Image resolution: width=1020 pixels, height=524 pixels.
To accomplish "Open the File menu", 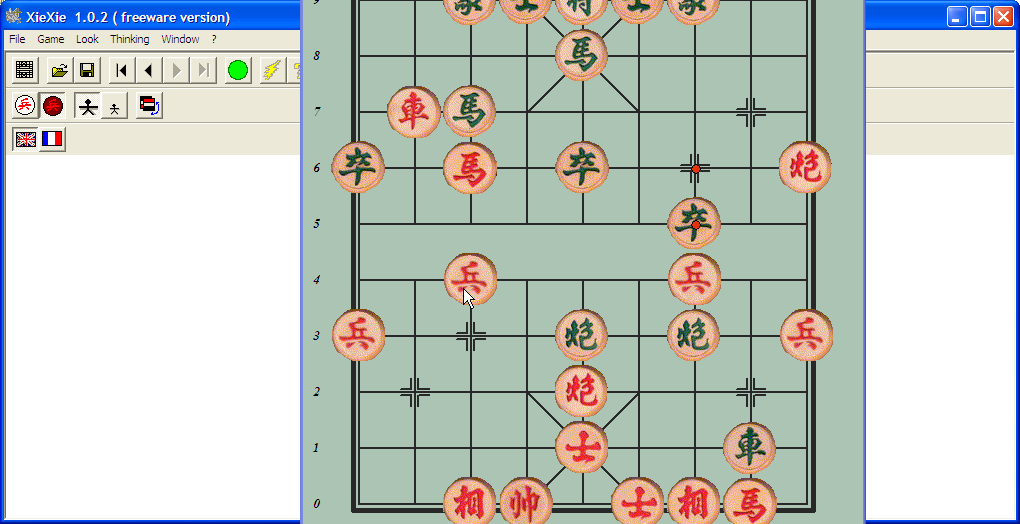I will 17,39.
